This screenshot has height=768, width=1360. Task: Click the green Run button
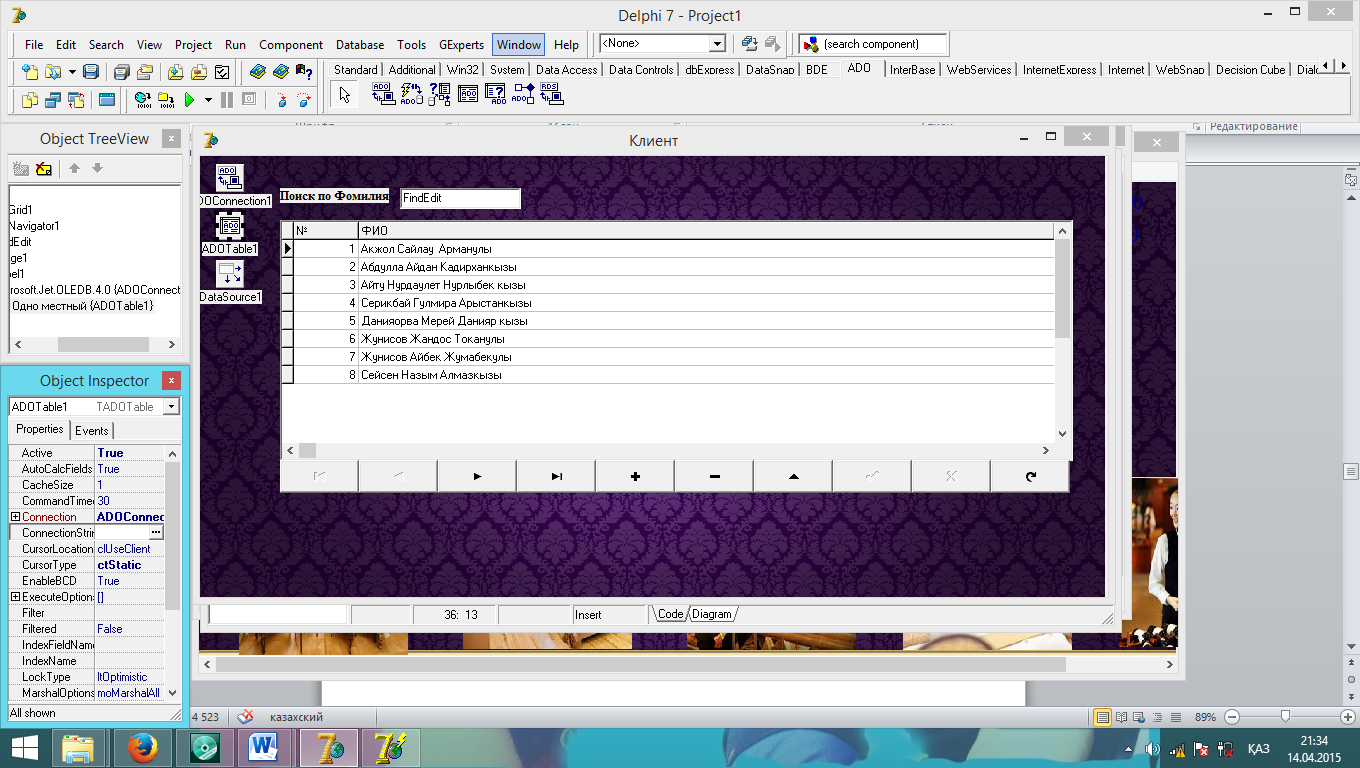pos(189,99)
